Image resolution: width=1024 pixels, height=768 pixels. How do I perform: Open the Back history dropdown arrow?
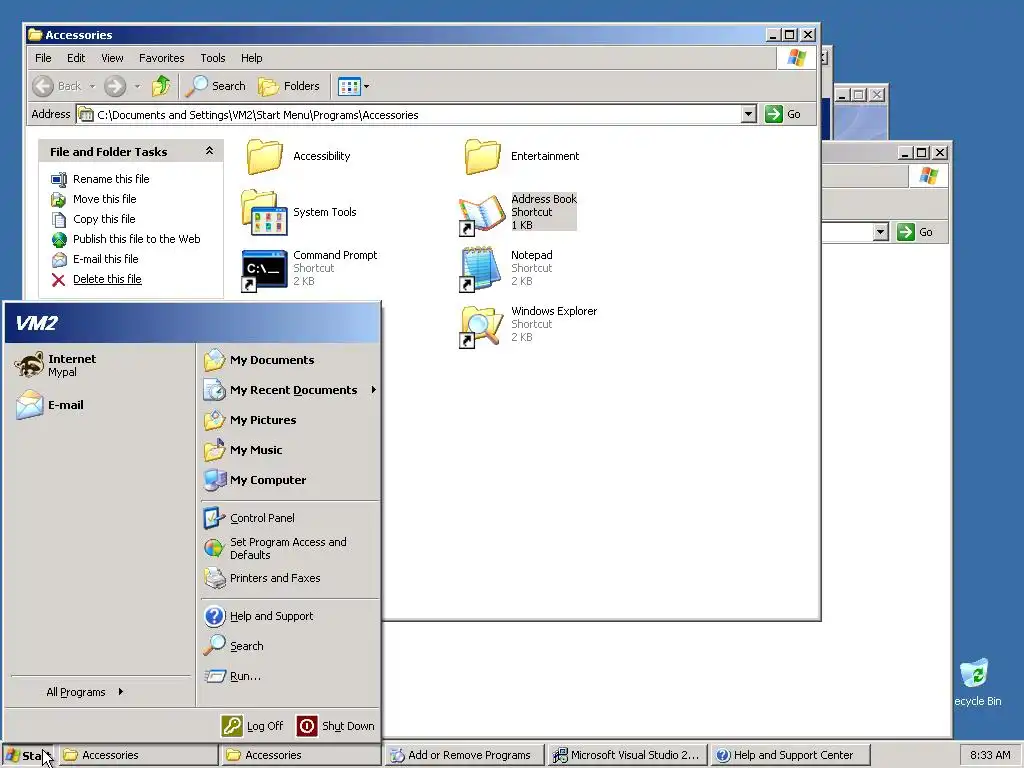tap(92, 86)
